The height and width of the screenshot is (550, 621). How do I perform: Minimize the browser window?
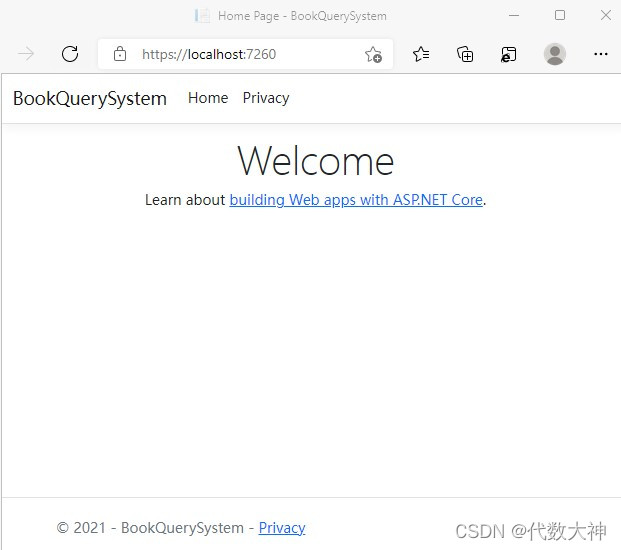(x=514, y=15)
